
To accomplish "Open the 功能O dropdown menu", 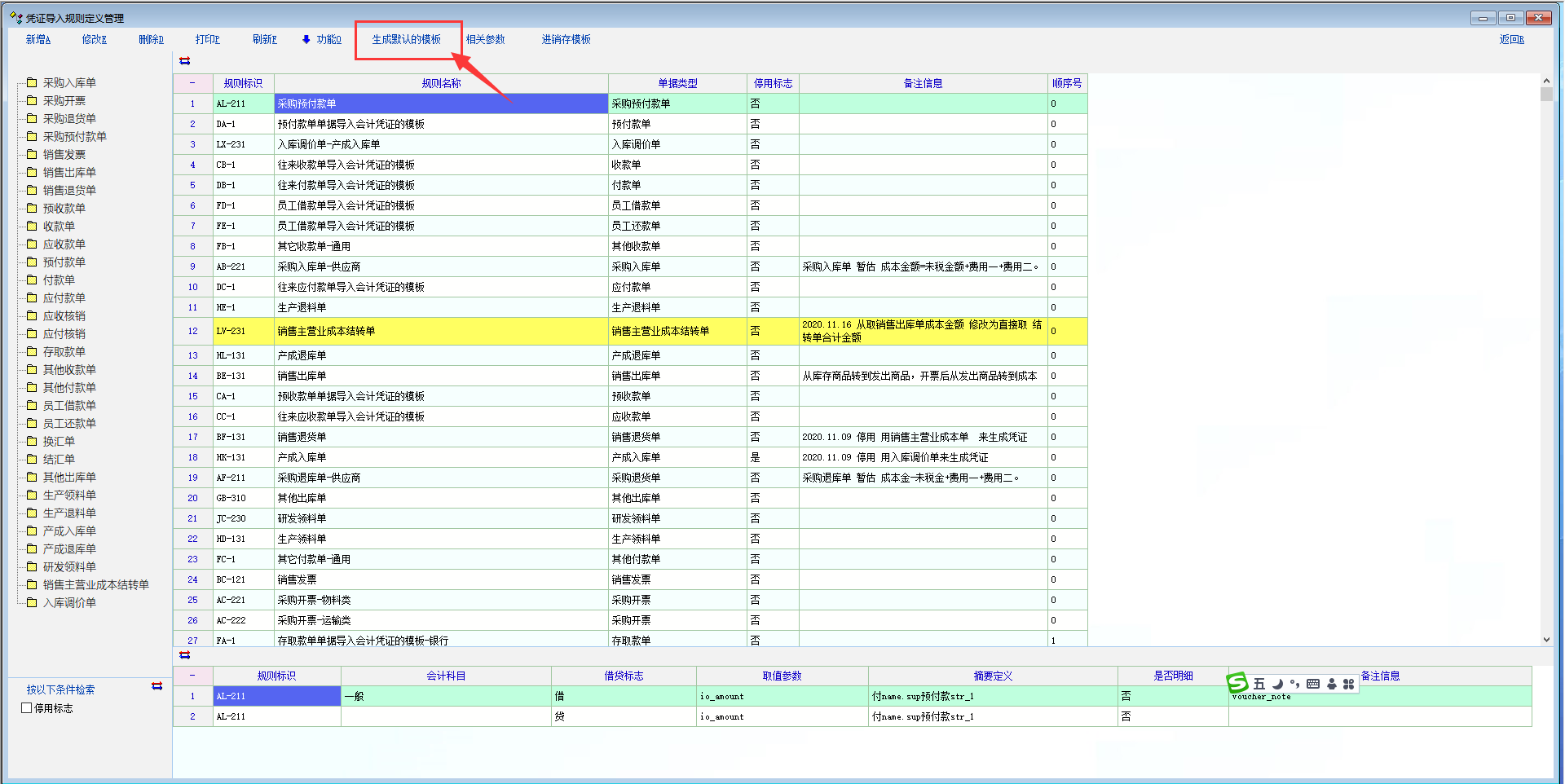I will (x=322, y=39).
